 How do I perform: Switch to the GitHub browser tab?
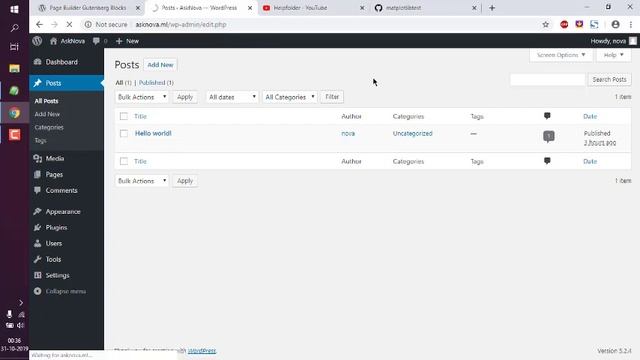pyautogui.click(x=425, y=8)
